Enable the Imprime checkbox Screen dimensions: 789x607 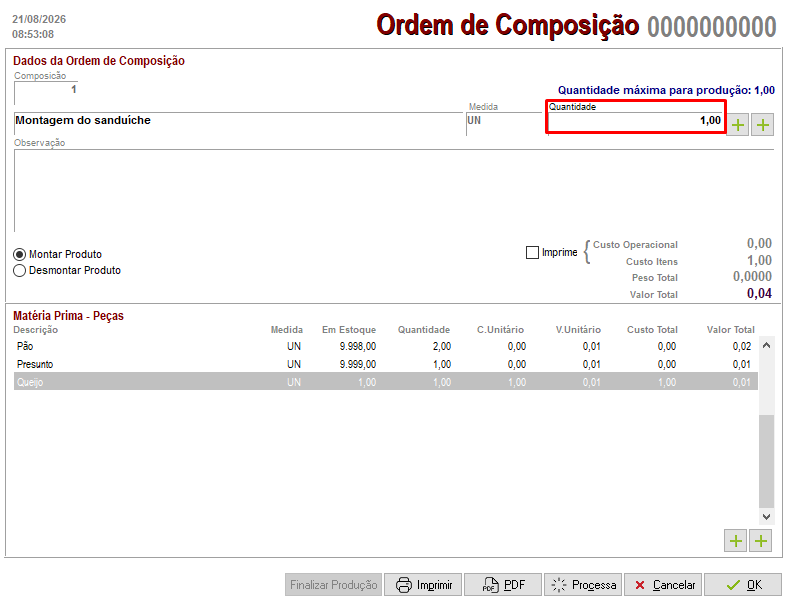532,252
